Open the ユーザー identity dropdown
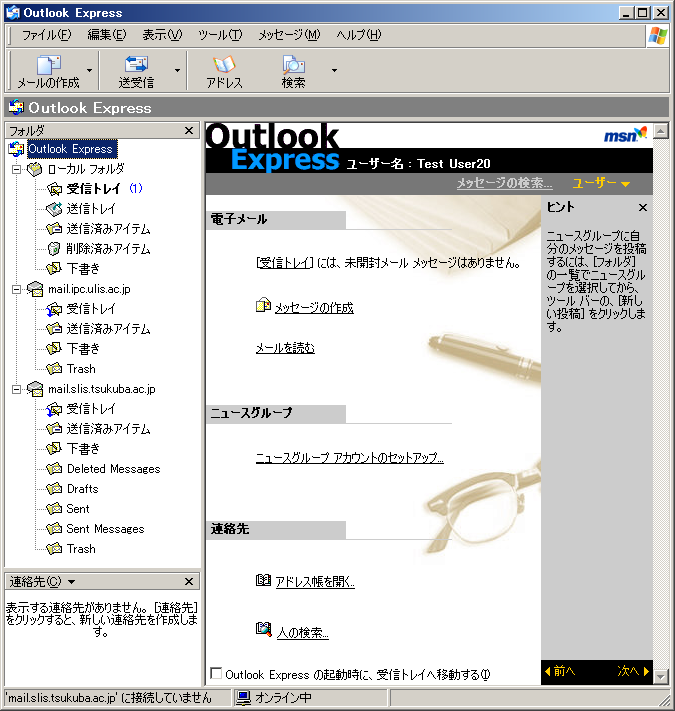Screen dimensions: 675x711 tap(601, 183)
